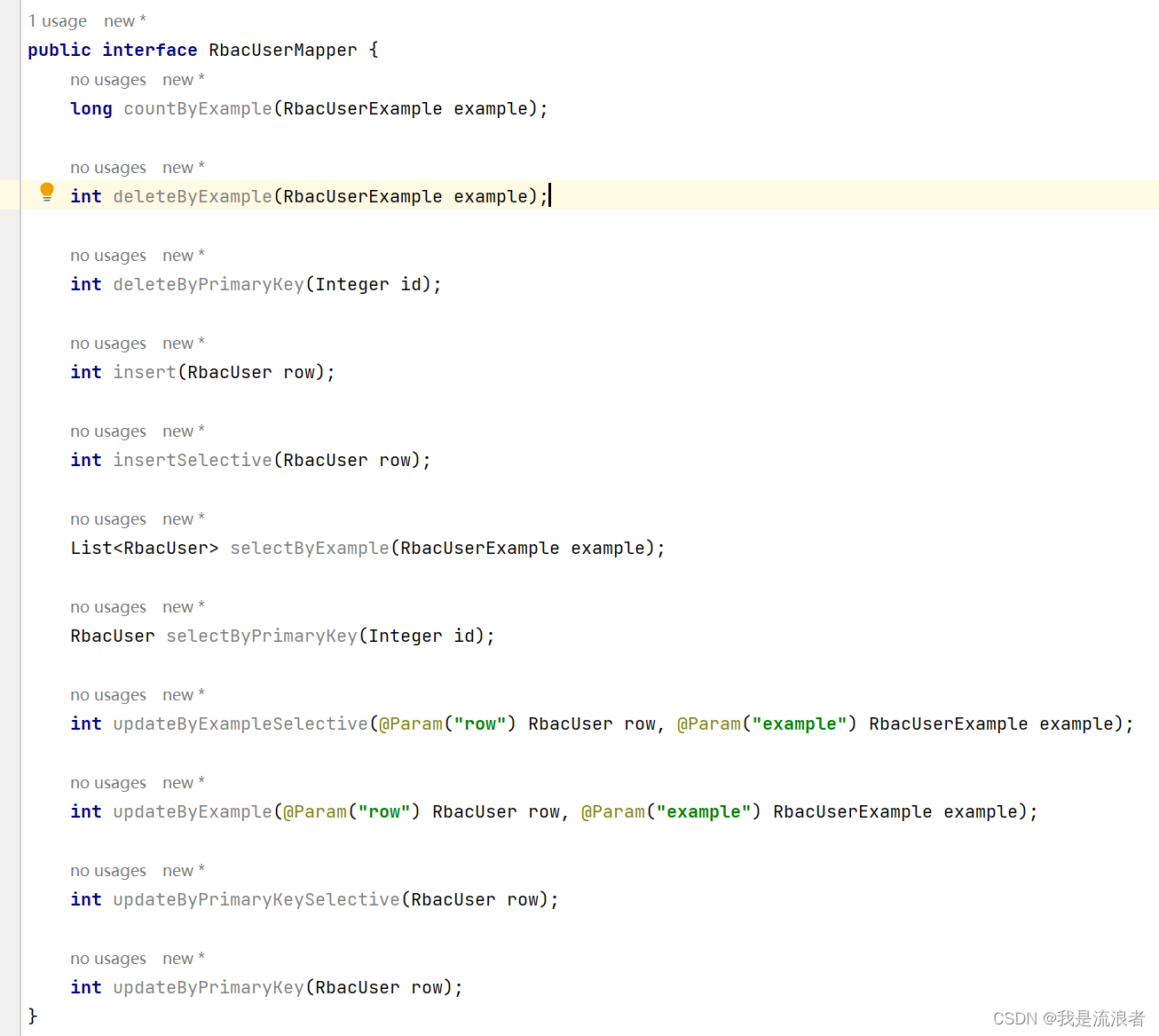Click the 'no usages' hint above insertSelective

(108, 431)
